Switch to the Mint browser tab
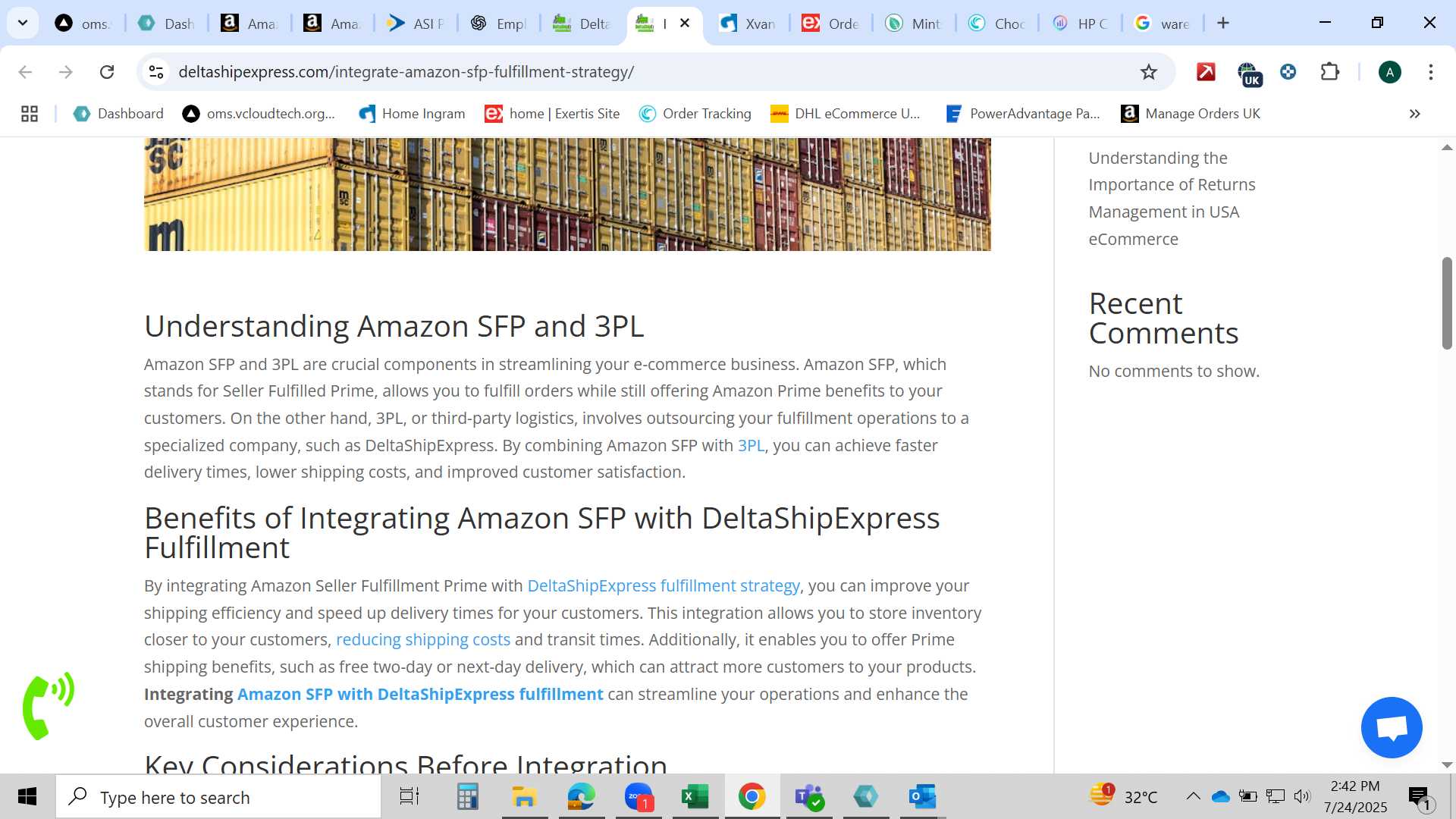This screenshot has width=1456, height=819. click(x=914, y=24)
